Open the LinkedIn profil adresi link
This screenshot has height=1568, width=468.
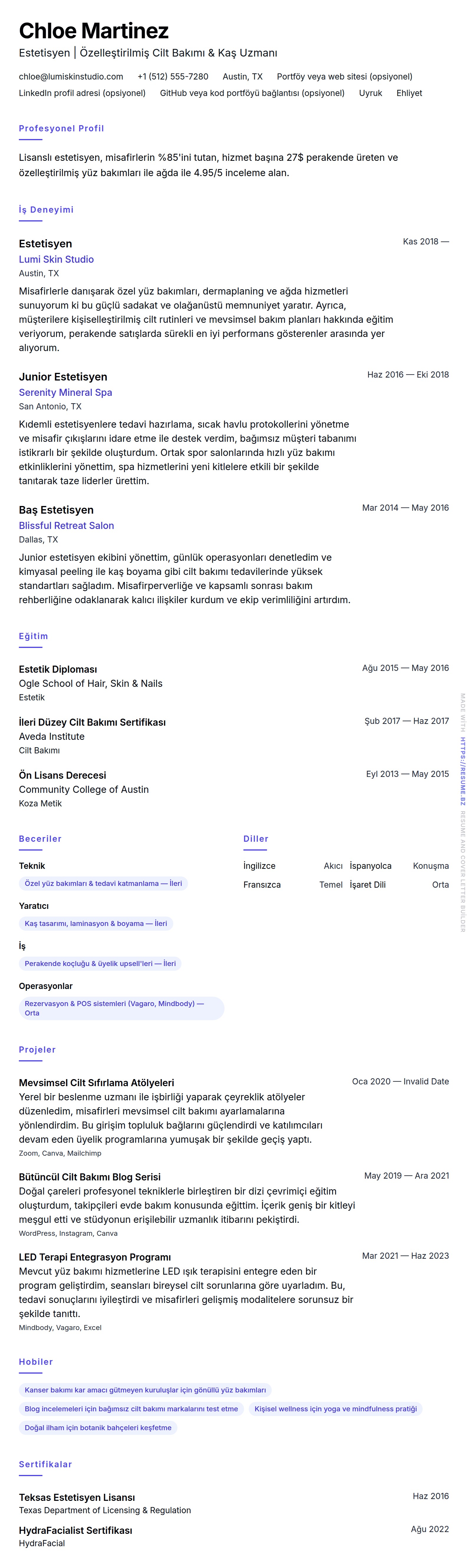tap(82, 93)
